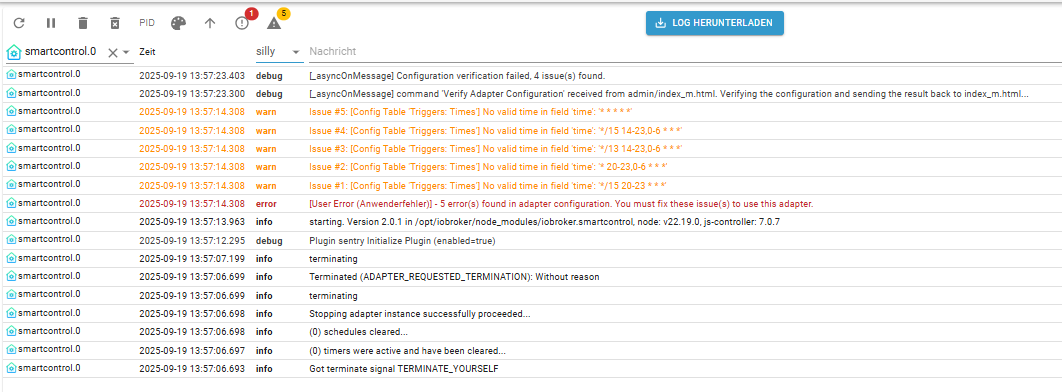Open the silly log level dropdown

279,52
